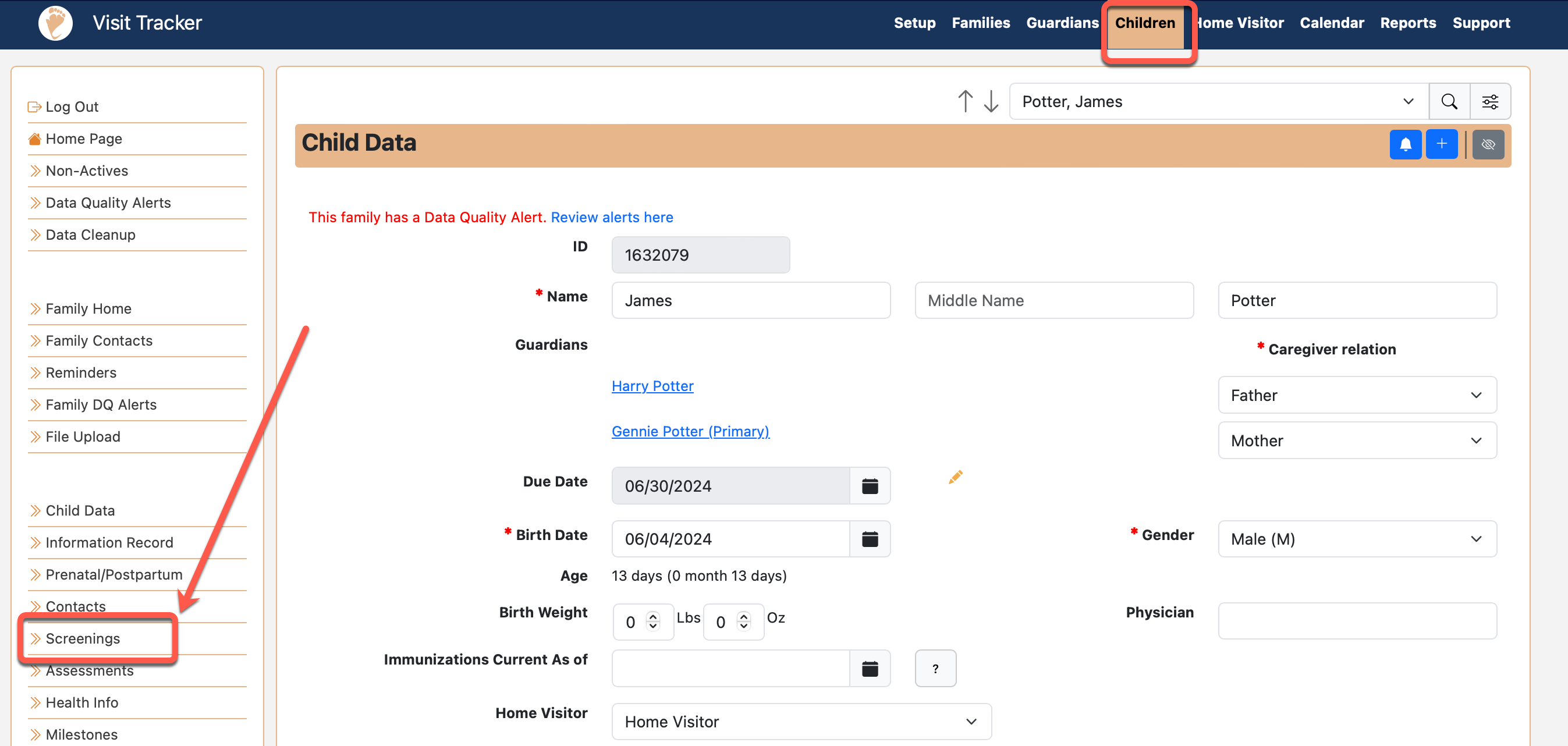Open the Birth Date calendar picker
The height and width of the screenshot is (746, 1568).
coord(870,538)
